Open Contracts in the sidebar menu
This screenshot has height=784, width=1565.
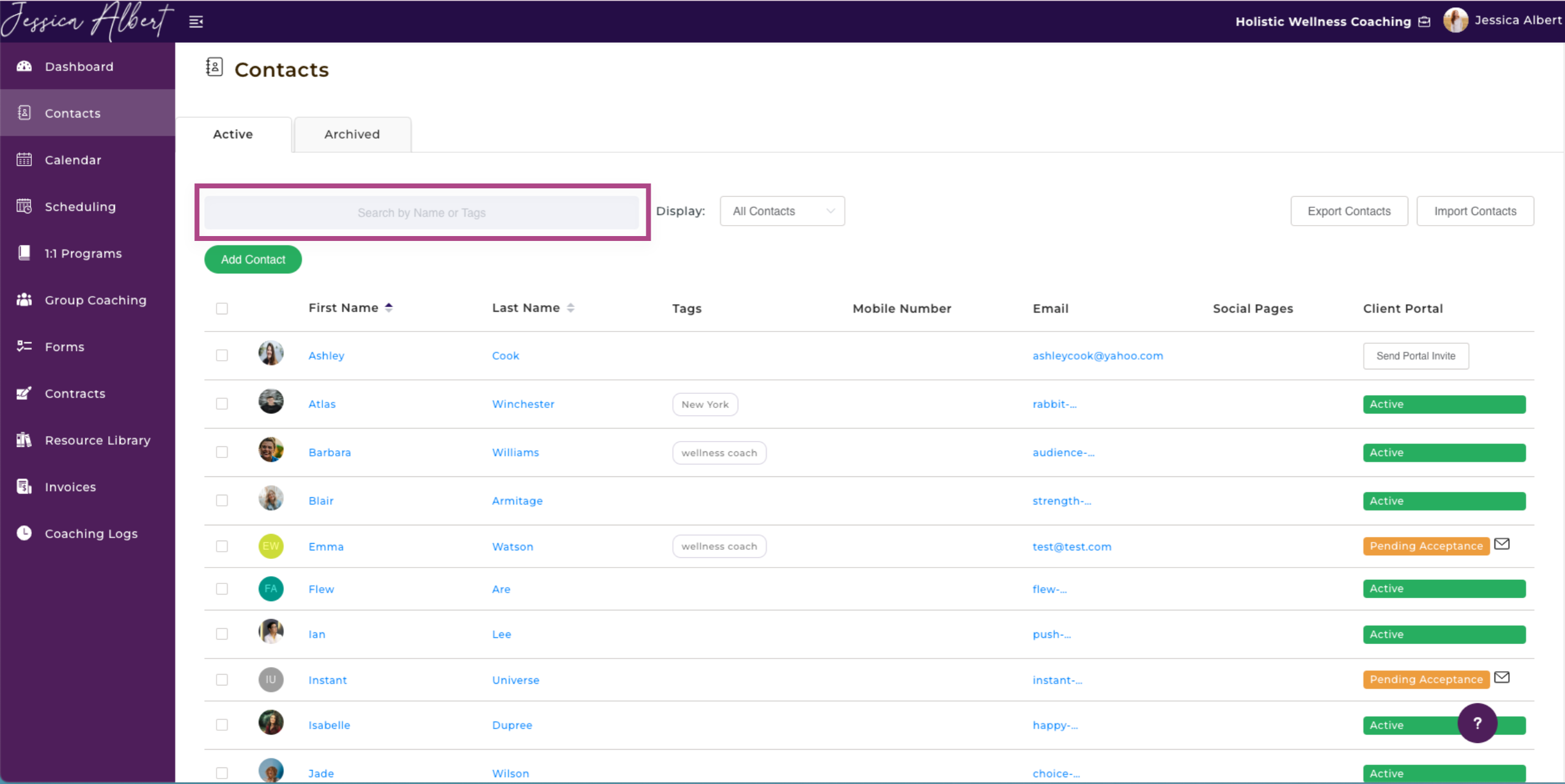pos(75,393)
